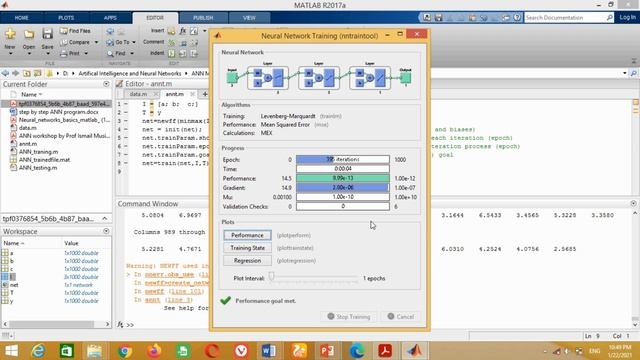The height and width of the screenshot is (360, 640).
Task: Open Google Chrome from taskbar
Action: click(125, 351)
